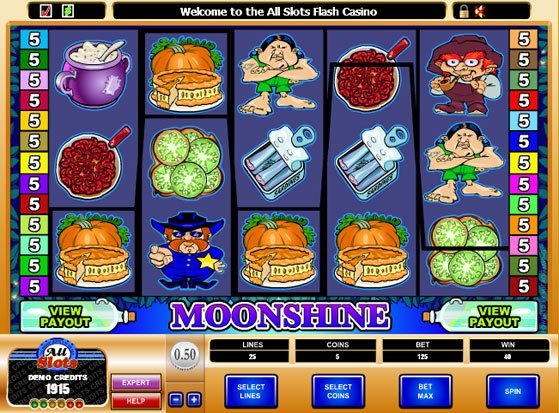Click the sheriff symbol on reel two
The width and height of the screenshot is (559, 413).
tap(187, 250)
